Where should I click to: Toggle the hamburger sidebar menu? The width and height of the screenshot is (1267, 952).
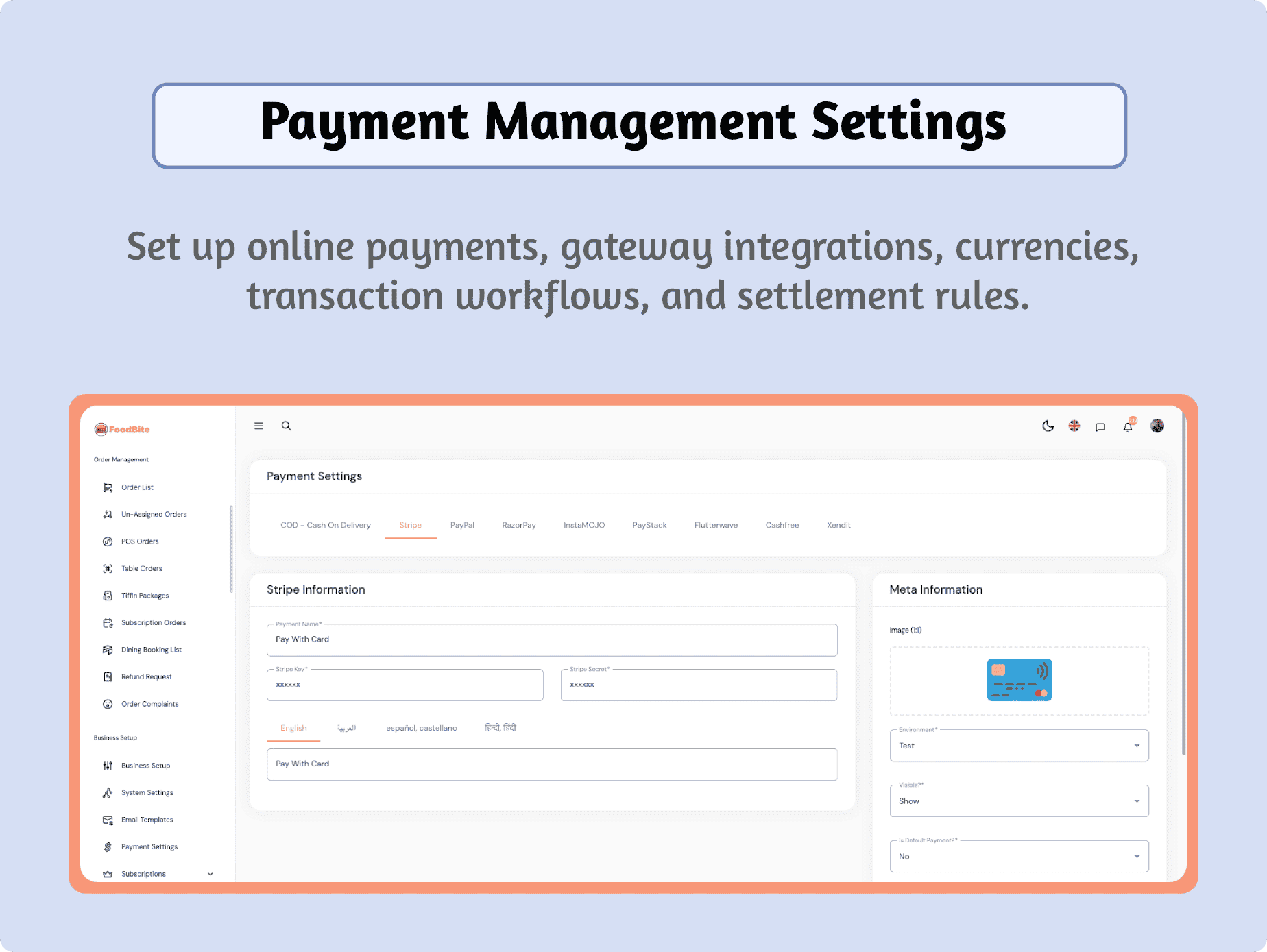click(258, 426)
